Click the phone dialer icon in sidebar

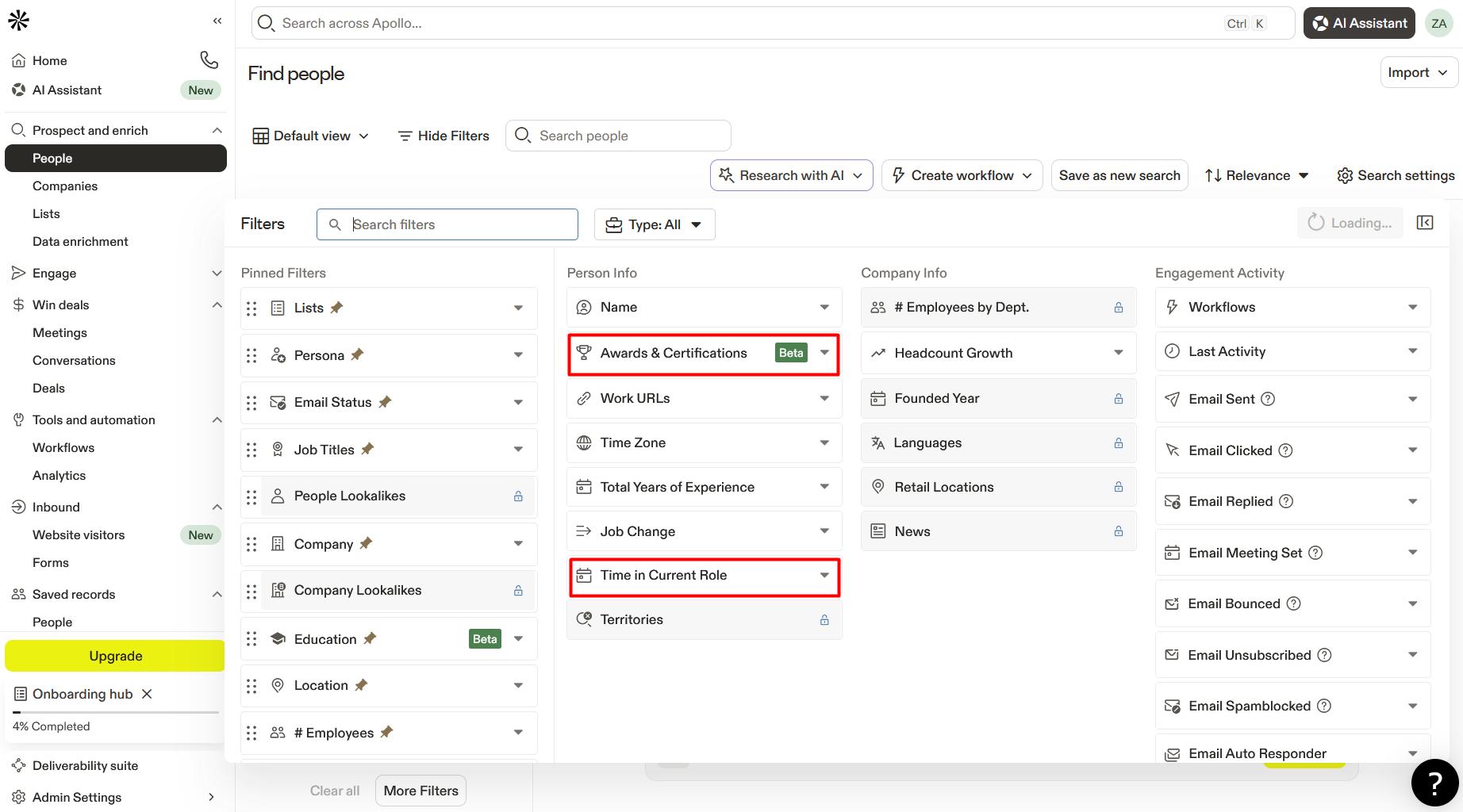(x=209, y=59)
